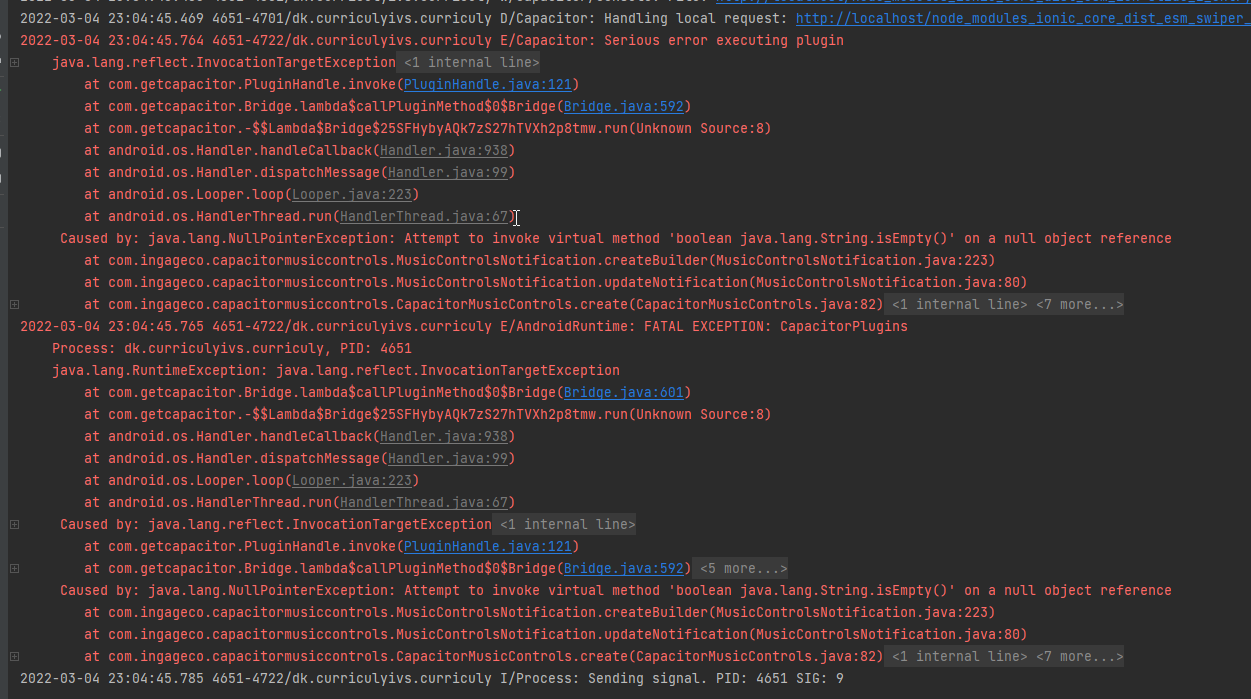
Task: Unfold the '<5 more...>' folded frames
Action: [741, 568]
